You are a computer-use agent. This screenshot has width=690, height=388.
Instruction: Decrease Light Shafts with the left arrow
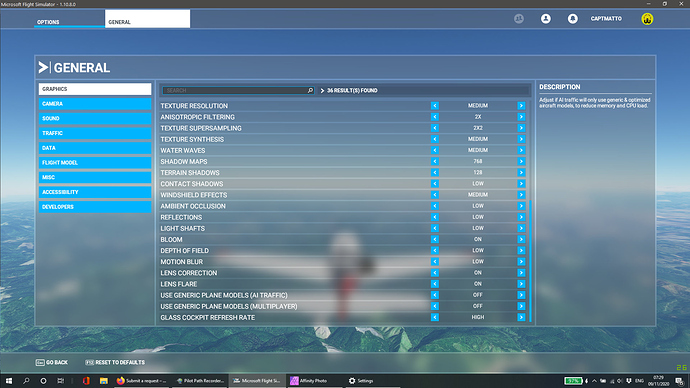pos(435,228)
